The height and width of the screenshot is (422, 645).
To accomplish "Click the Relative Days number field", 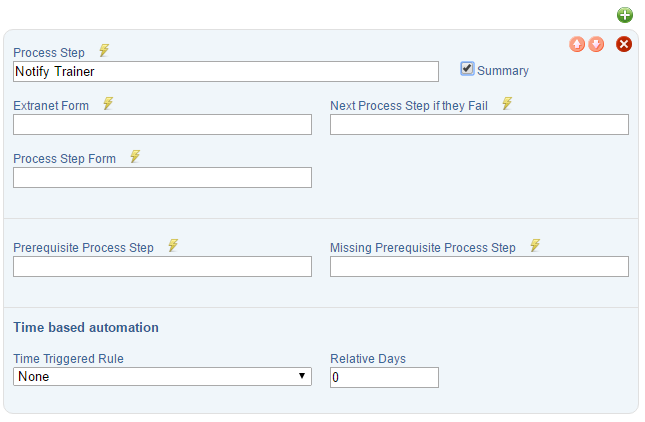I will pyautogui.click(x=384, y=377).
